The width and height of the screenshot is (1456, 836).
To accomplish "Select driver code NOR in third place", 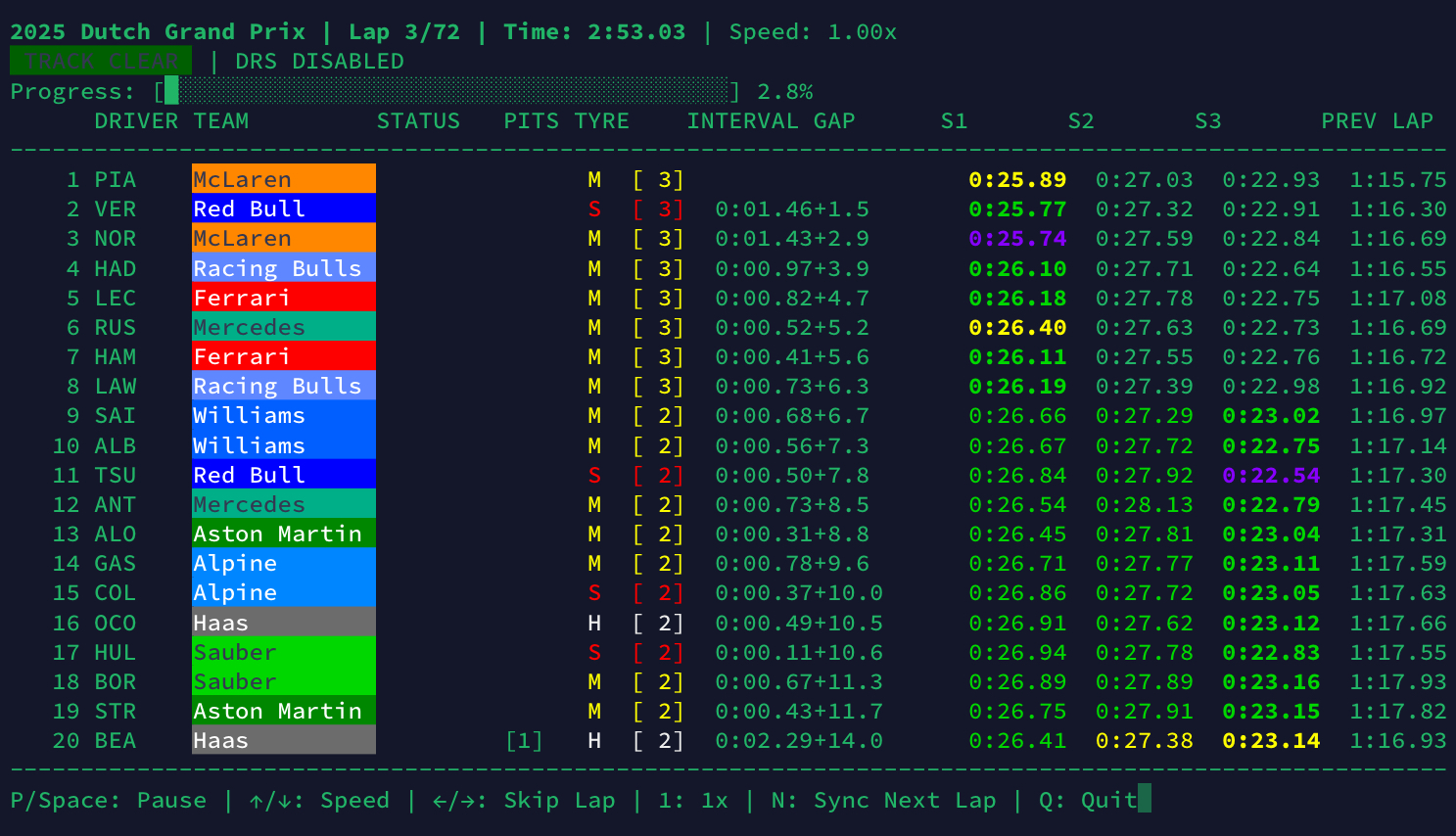I will [116, 238].
